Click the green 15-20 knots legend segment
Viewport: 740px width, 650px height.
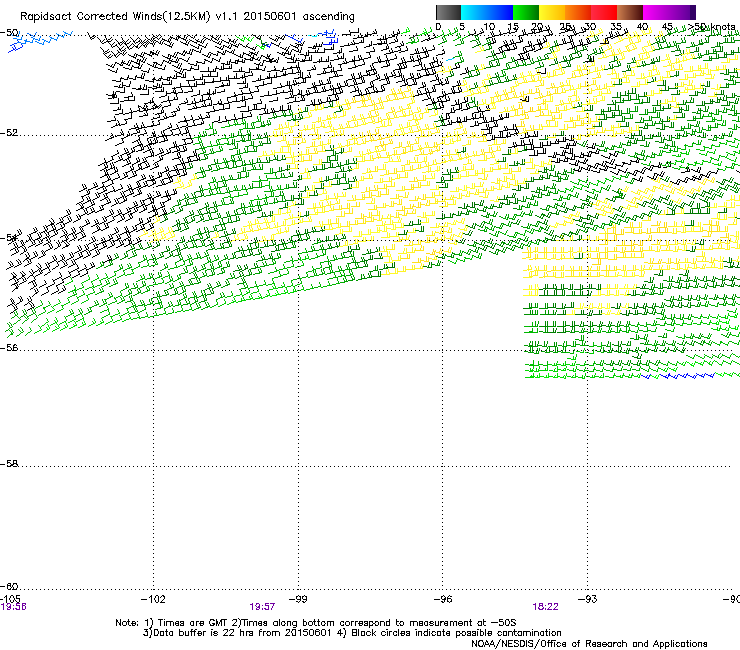pyautogui.click(x=526, y=12)
